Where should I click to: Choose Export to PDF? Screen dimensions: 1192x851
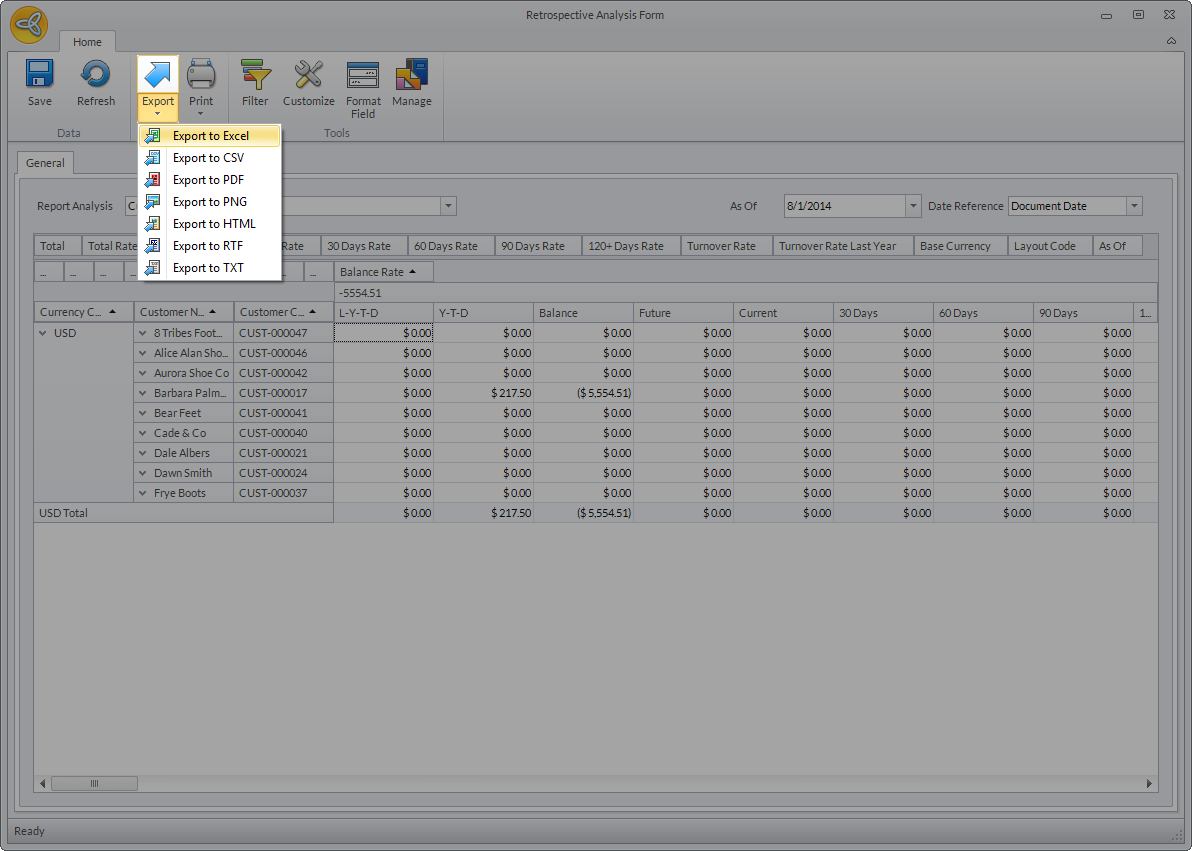(x=208, y=180)
